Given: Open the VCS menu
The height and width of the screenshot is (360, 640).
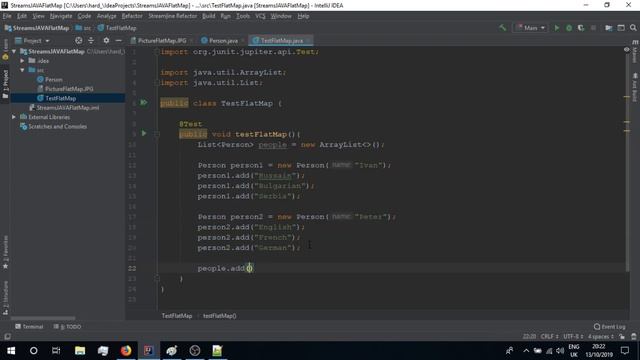Looking at the screenshot, I should point(260,16).
